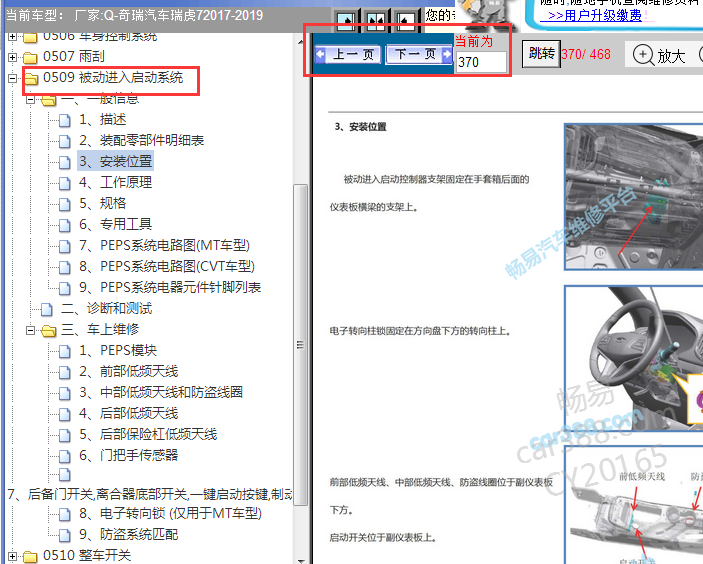The image size is (703, 564).
Task: Open 7、PEPS系统电路图(MT车型)
Action: (165, 245)
